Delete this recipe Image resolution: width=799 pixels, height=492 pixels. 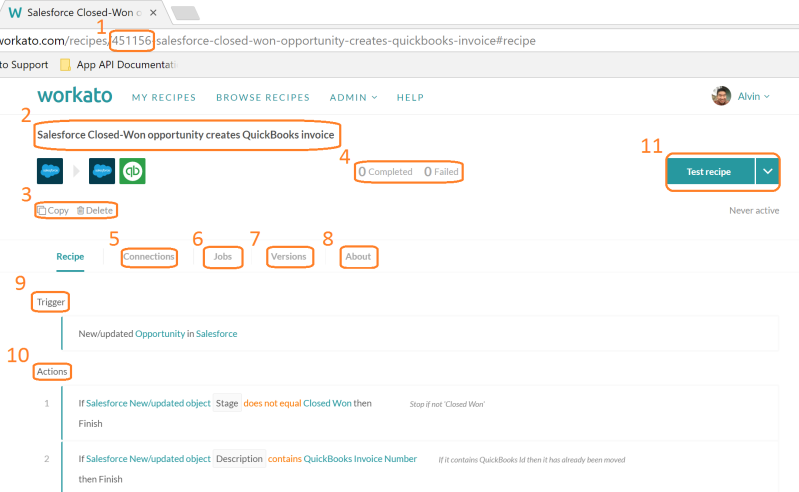click(95, 210)
